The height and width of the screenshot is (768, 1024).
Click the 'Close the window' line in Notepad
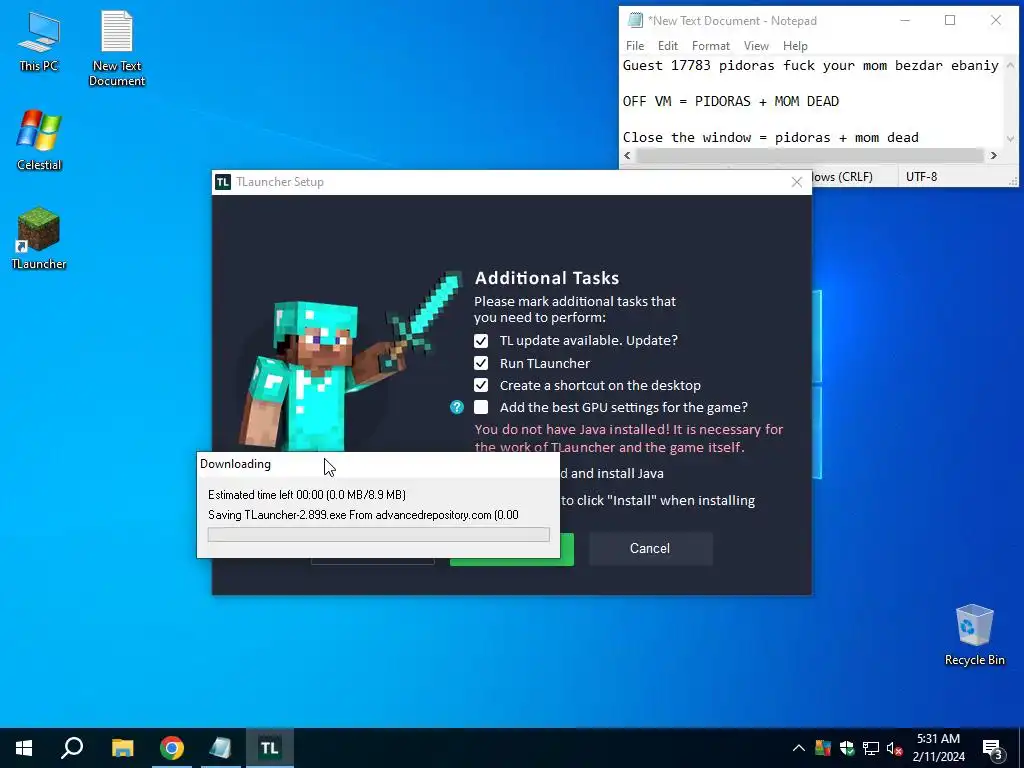771,137
